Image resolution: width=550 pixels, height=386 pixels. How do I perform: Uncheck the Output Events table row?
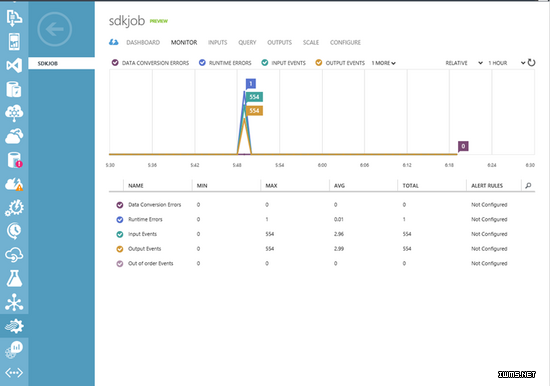pyautogui.click(x=120, y=249)
